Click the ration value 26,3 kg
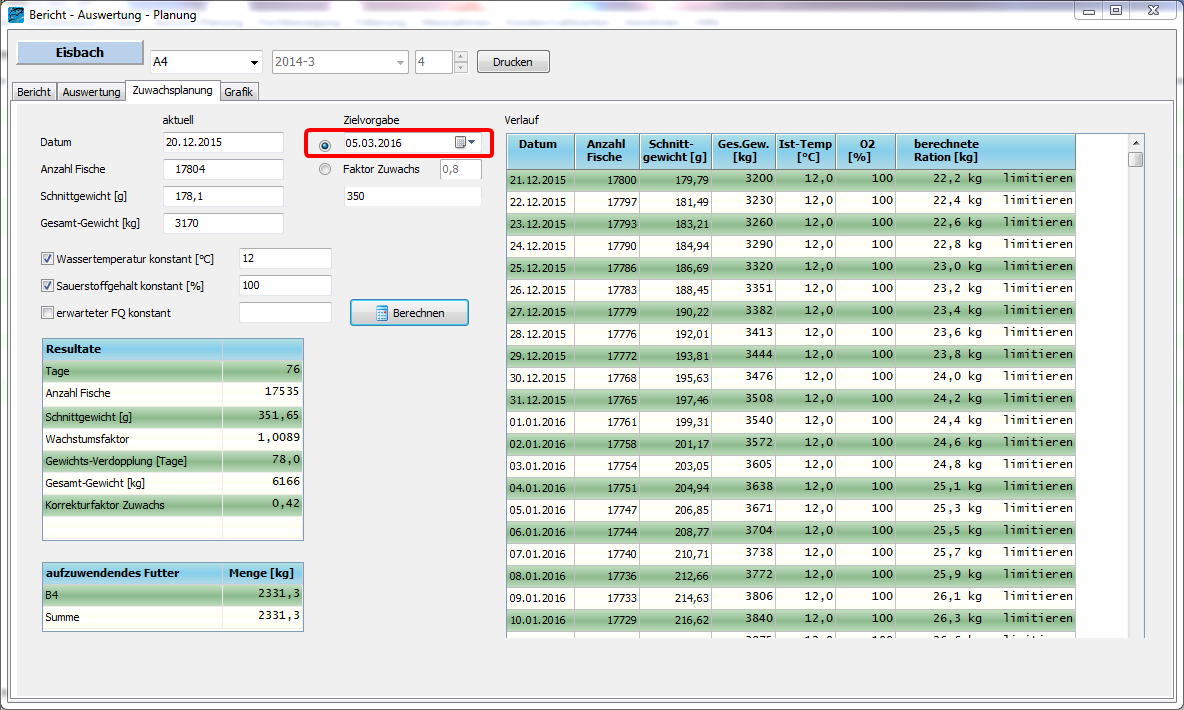This screenshot has width=1184, height=710. pyautogui.click(x=957, y=618)
